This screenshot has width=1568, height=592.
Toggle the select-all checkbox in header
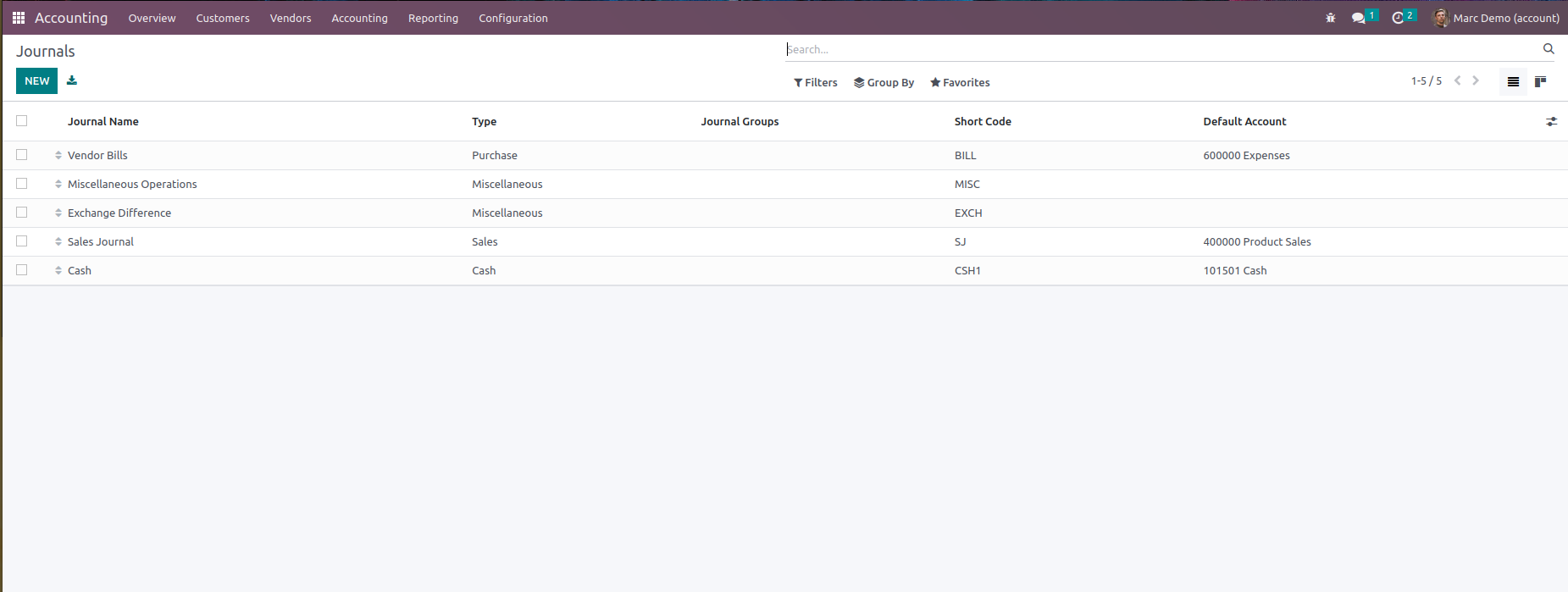(x=22, y=121)
